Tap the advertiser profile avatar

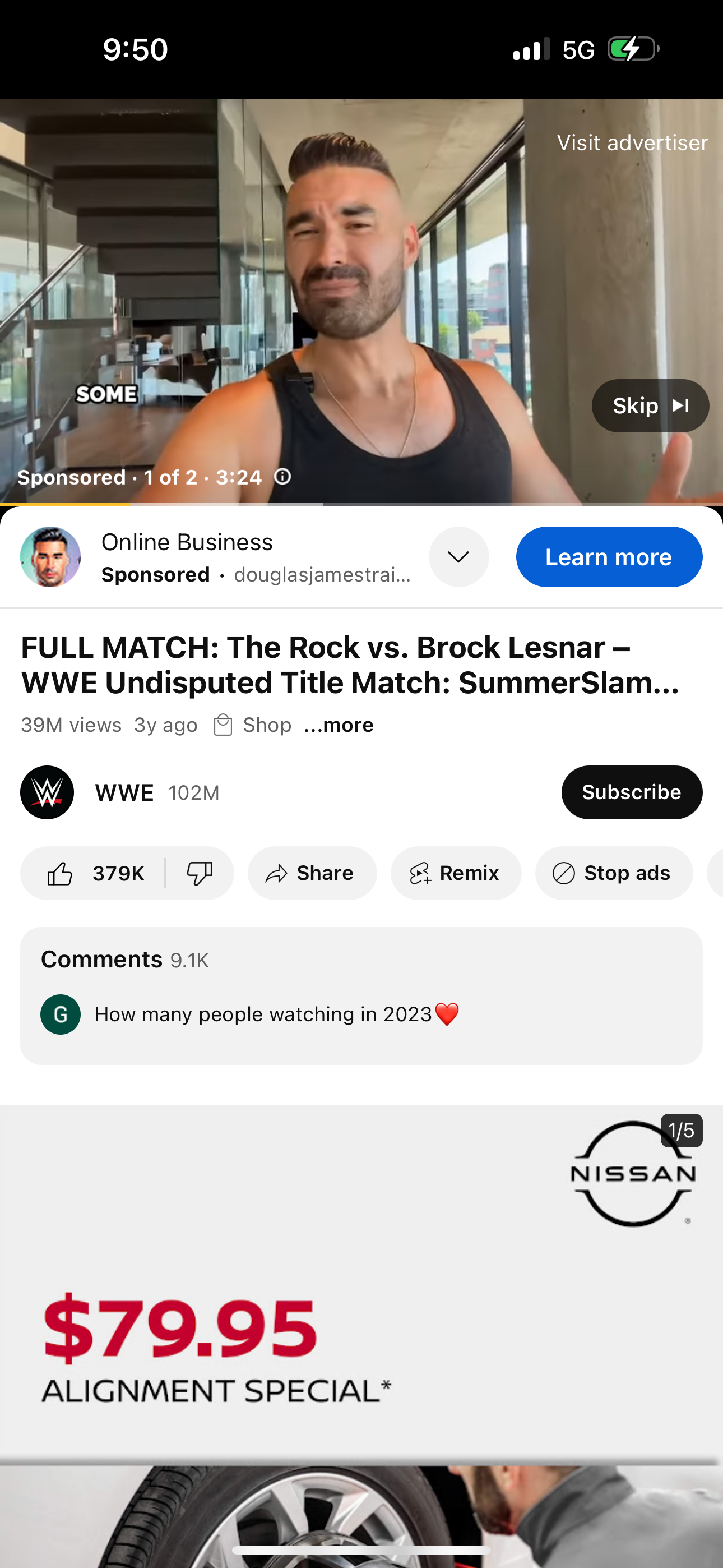click(50, 557)
